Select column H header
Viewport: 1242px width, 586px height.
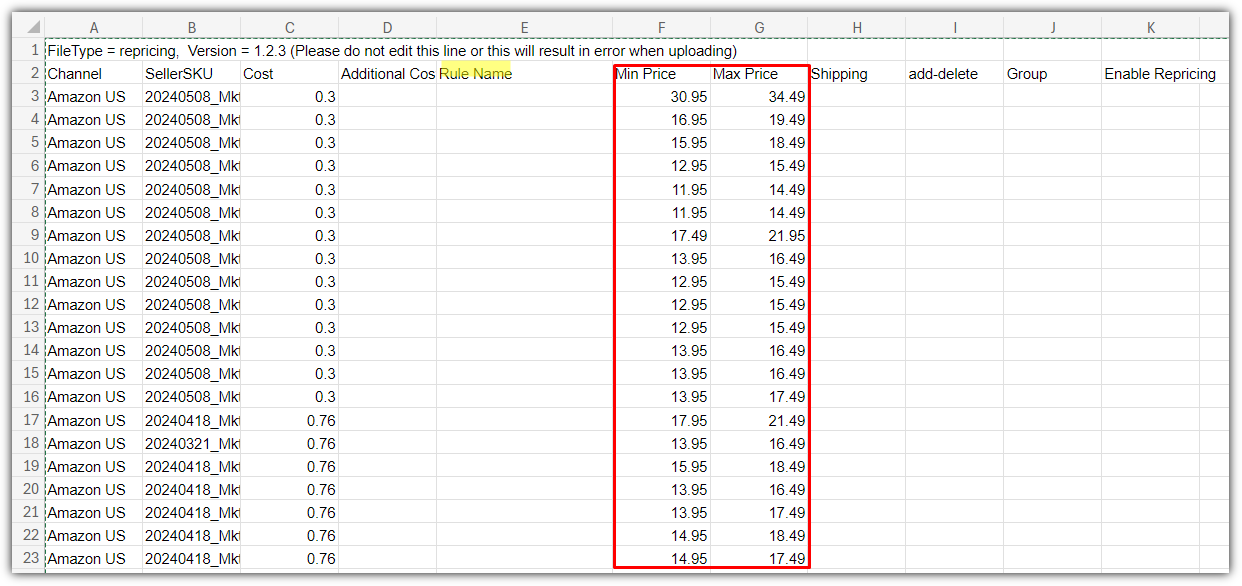[857, 28]
